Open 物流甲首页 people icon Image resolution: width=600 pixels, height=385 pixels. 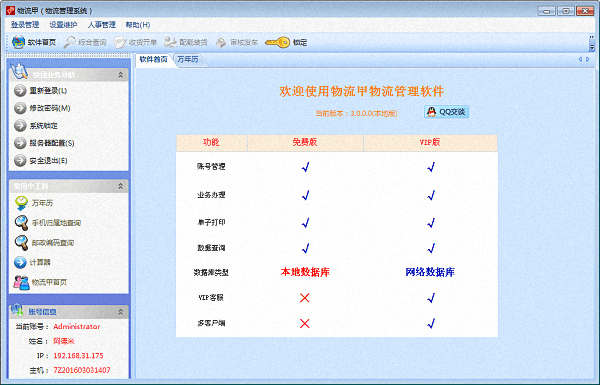tap(21, 282)
